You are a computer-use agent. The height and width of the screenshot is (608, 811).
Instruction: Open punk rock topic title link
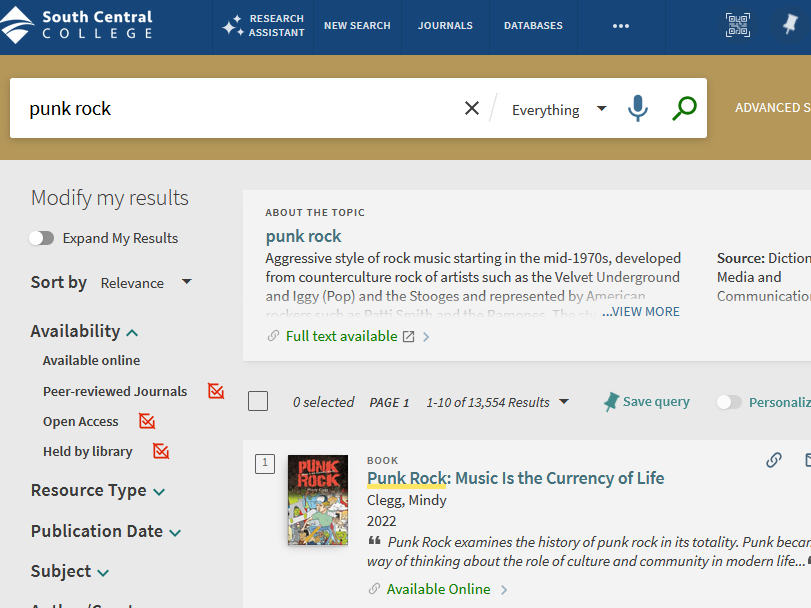pos(303,236)
